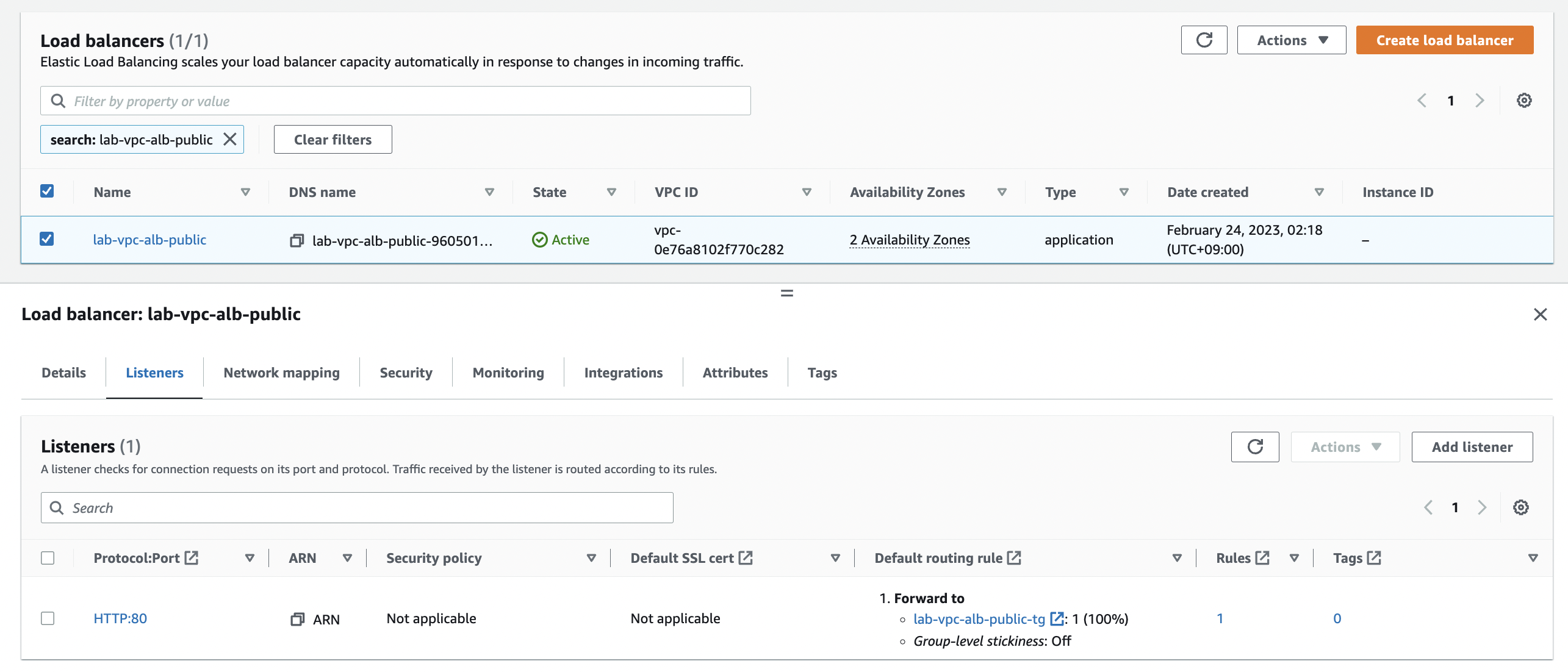Open external link beside lab-vpc-alb-public-tg
Image resolution: width=1568 pixels, height=672 pixels.
[x=1056, y=619]
